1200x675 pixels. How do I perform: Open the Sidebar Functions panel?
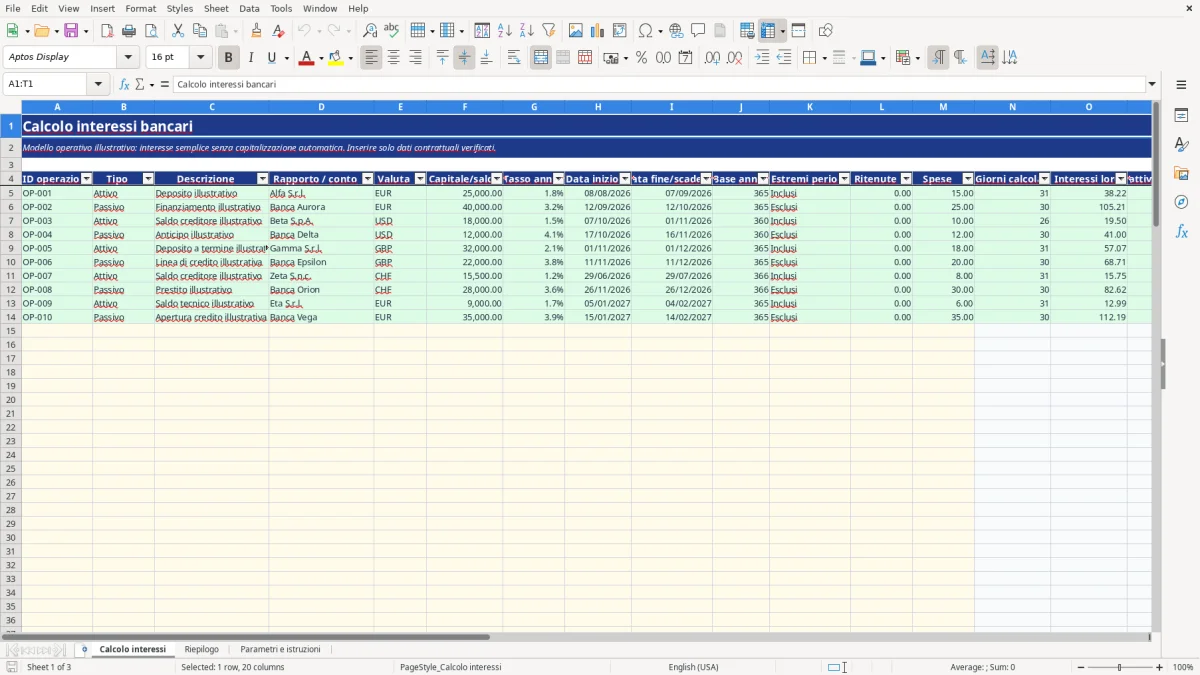[1181, 231]
